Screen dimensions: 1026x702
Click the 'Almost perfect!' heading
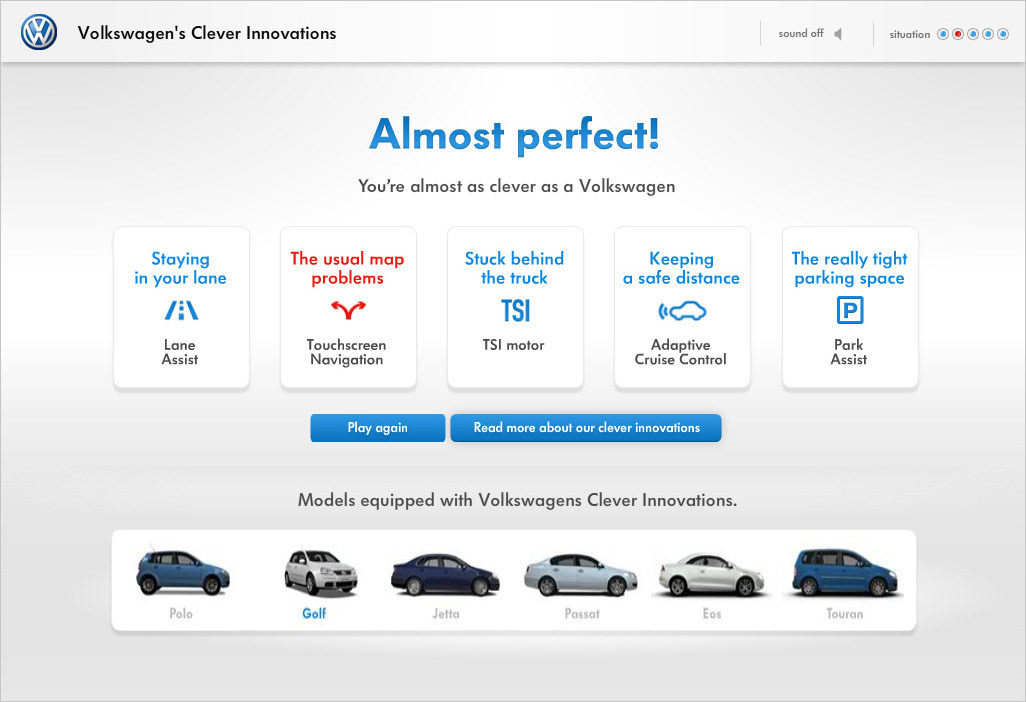(x=515, y=135)
